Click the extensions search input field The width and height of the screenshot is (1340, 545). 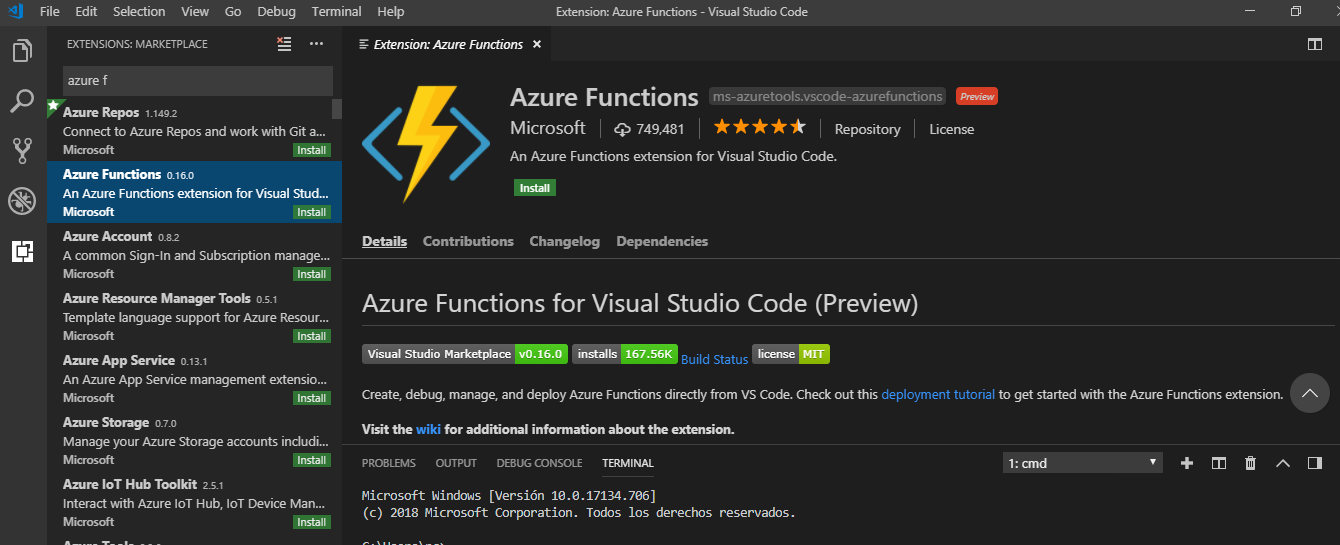197,80
